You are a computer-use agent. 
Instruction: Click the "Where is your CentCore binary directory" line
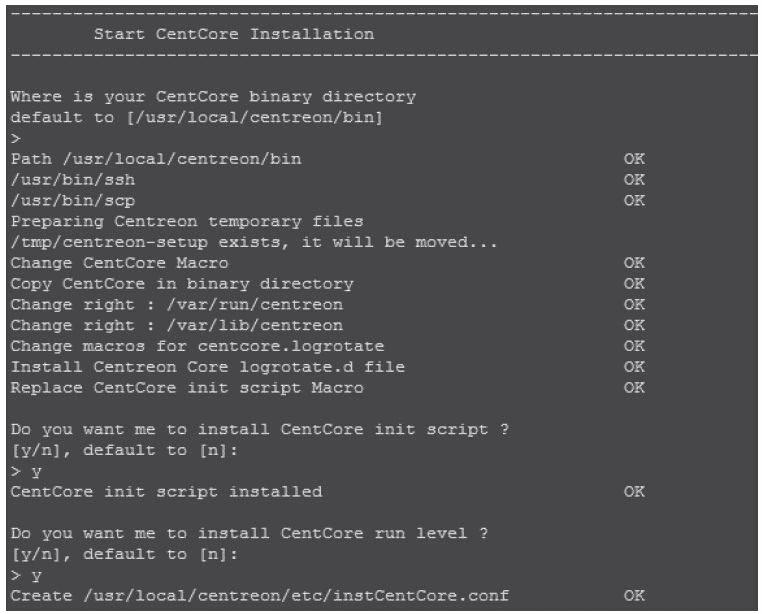[x=213, y=97]
